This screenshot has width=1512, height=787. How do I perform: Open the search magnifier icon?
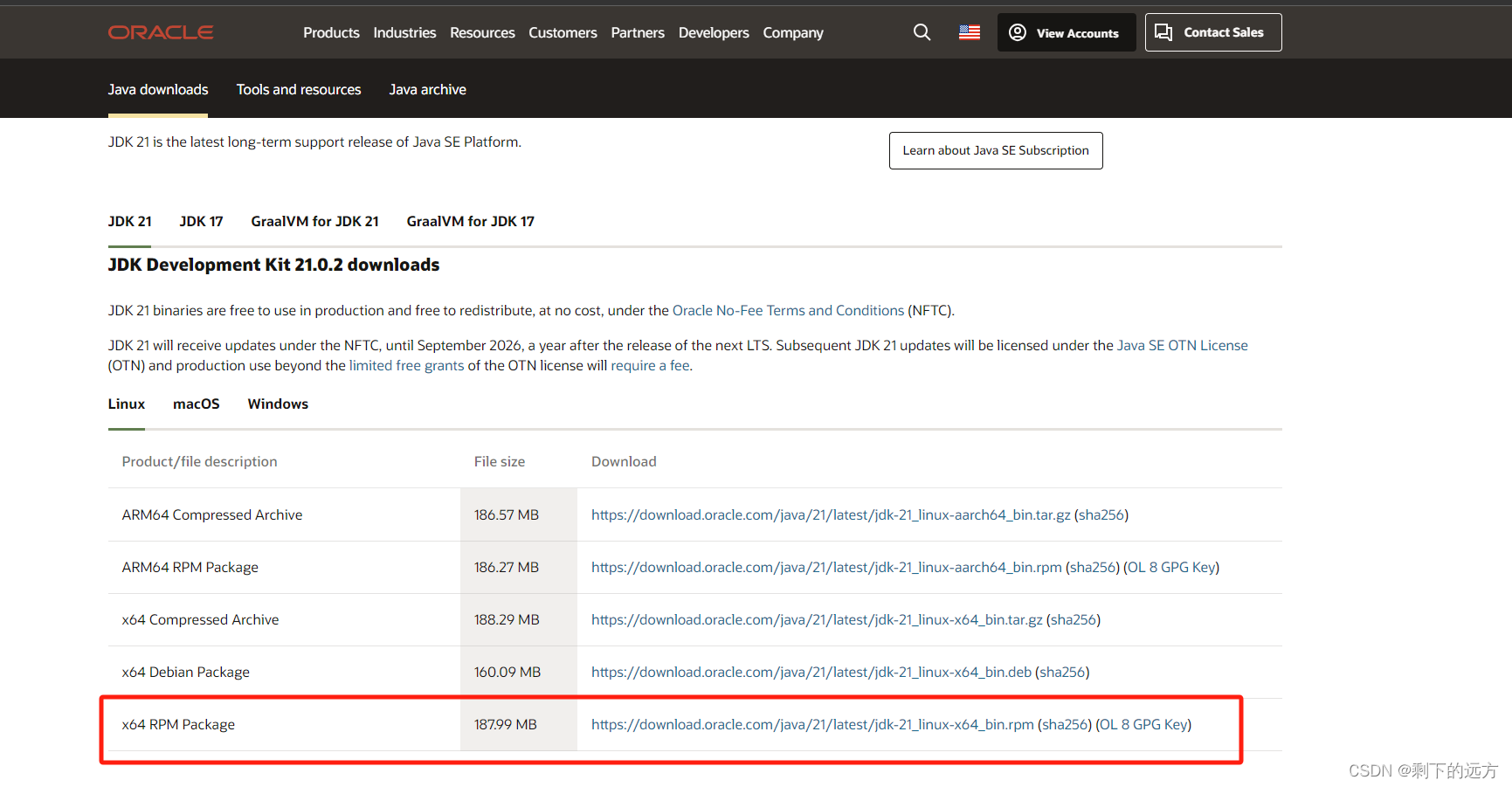922,32
